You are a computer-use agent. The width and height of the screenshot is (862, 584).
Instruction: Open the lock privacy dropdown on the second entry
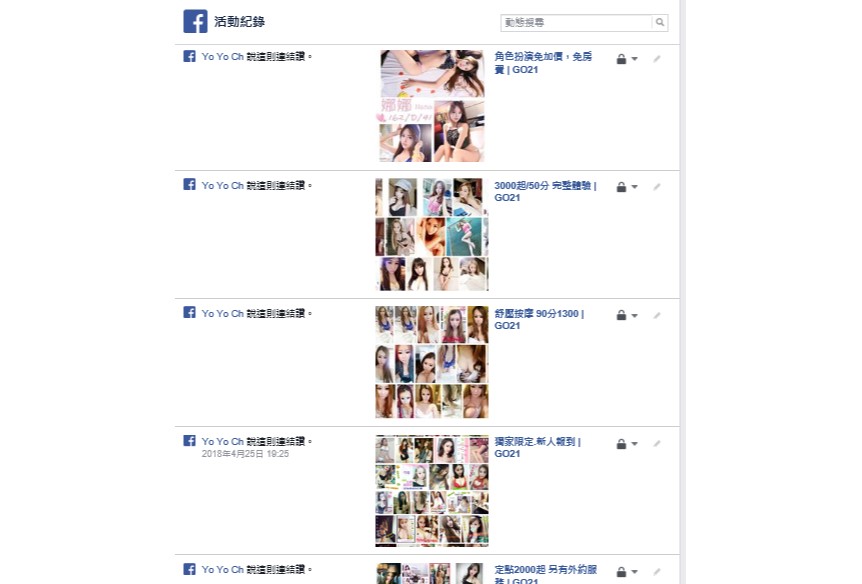(x=627, y=187)
